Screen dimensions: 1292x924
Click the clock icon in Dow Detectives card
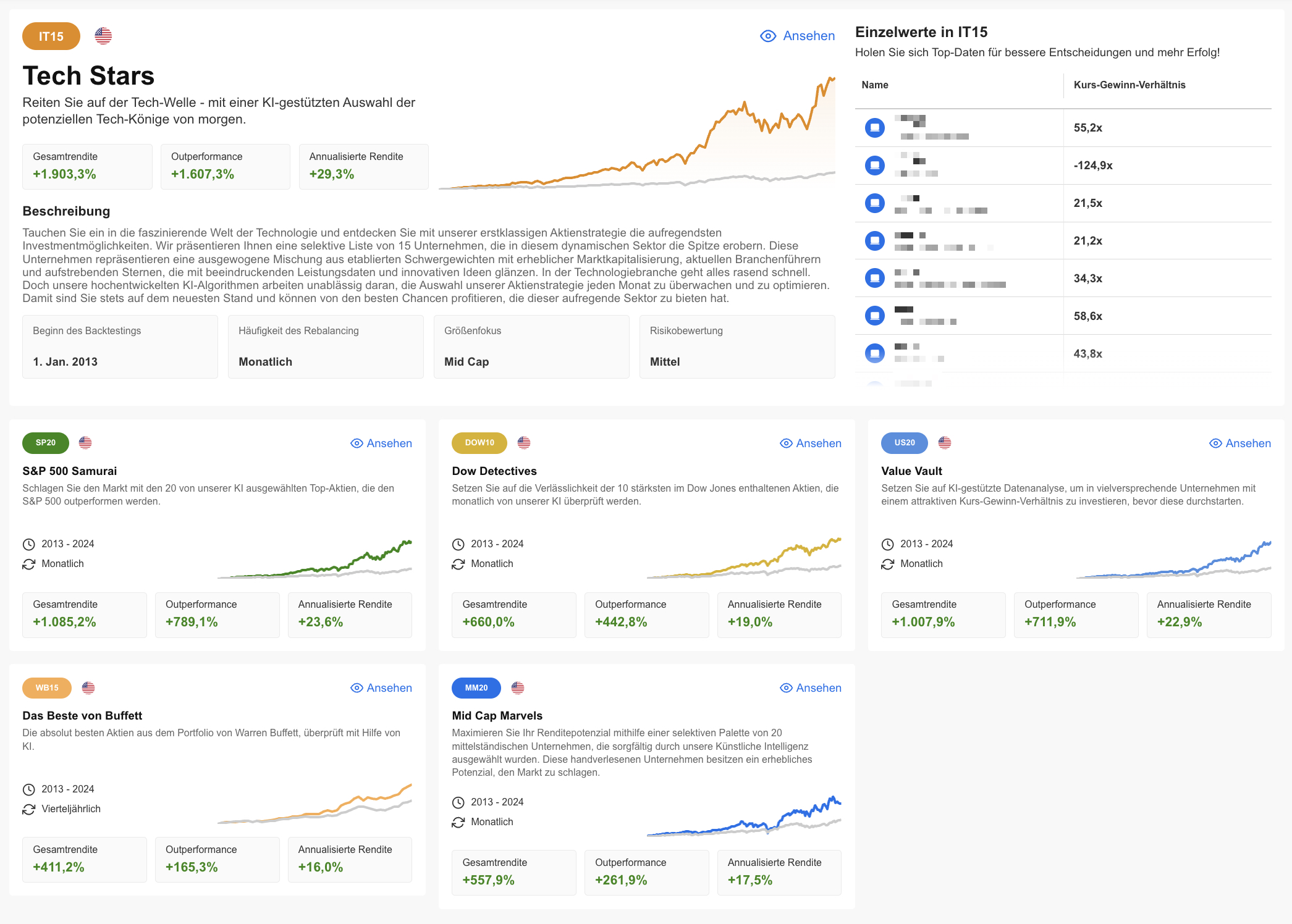pos(458,544)
